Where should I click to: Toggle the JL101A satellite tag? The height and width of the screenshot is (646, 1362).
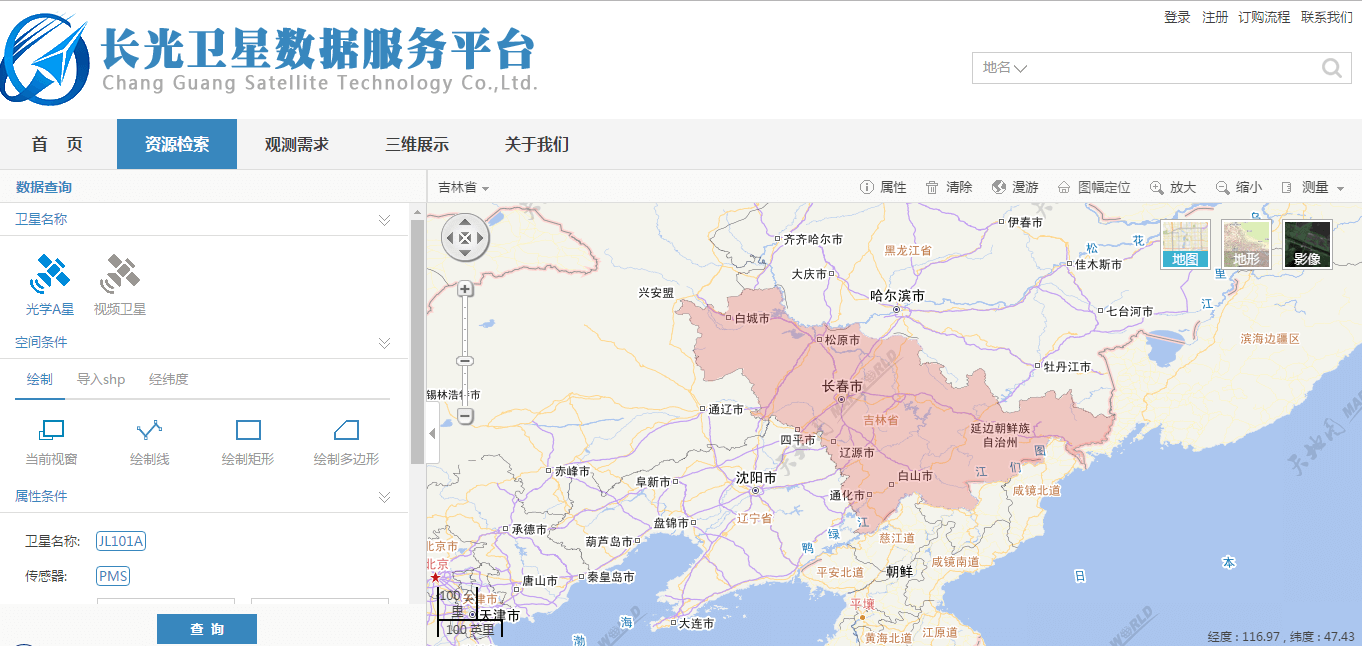point(121,542)
